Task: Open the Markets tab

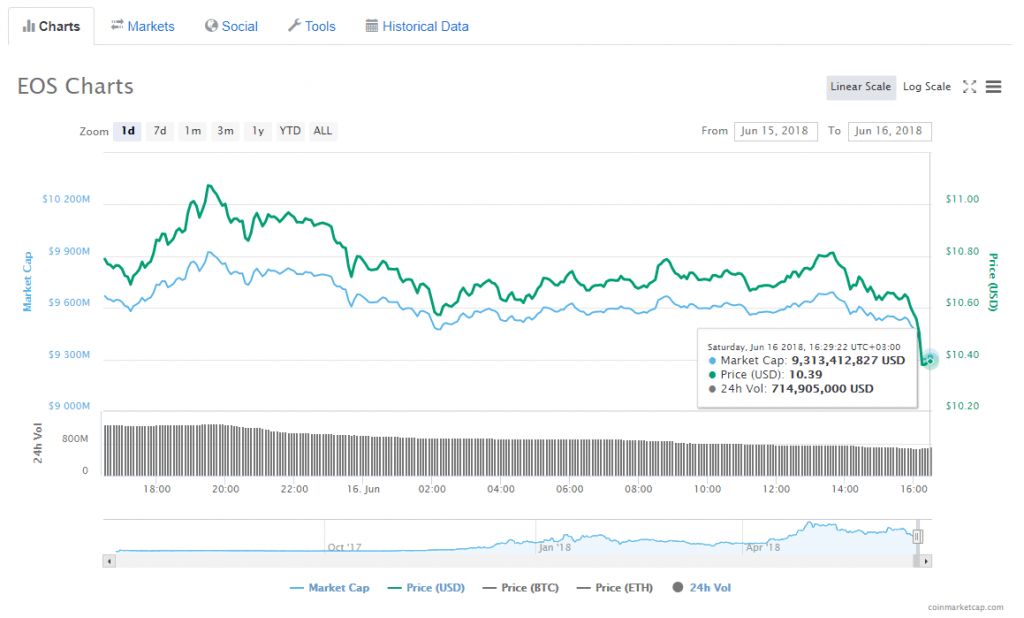Action: [x=142, y=26]
